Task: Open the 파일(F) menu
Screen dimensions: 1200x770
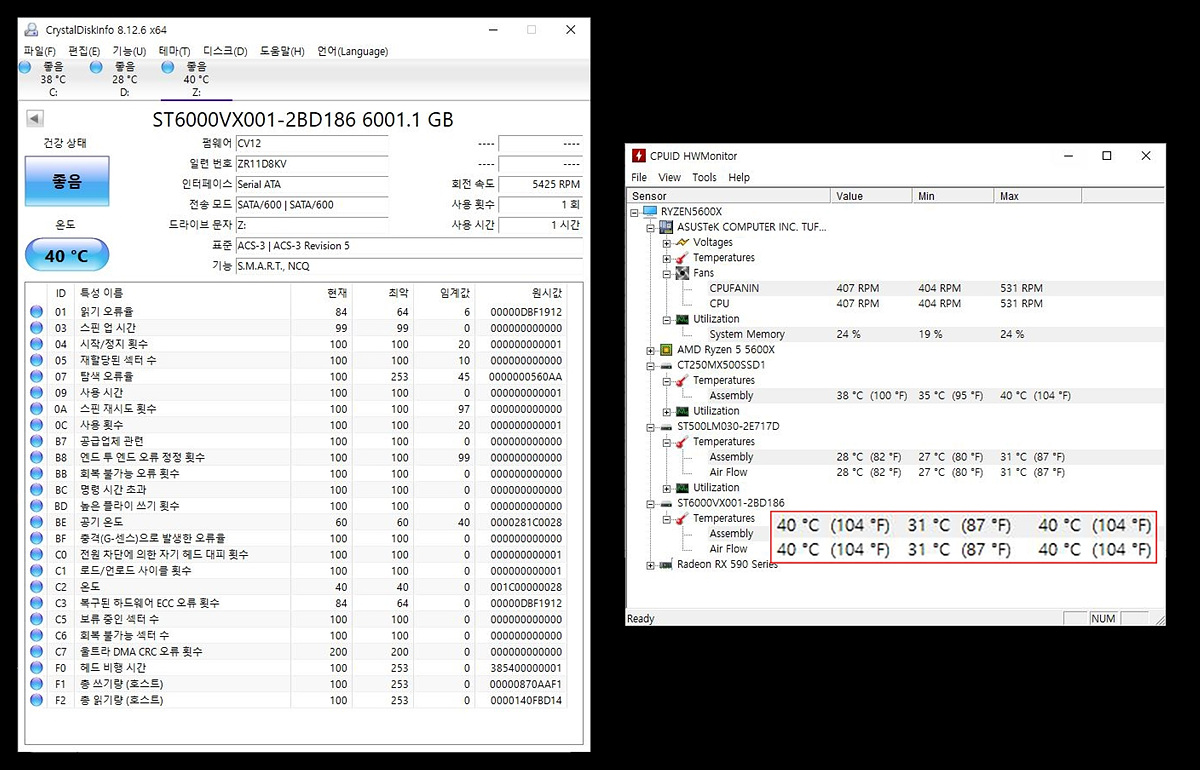Action: pyautogui.click(x=39, y=51)
